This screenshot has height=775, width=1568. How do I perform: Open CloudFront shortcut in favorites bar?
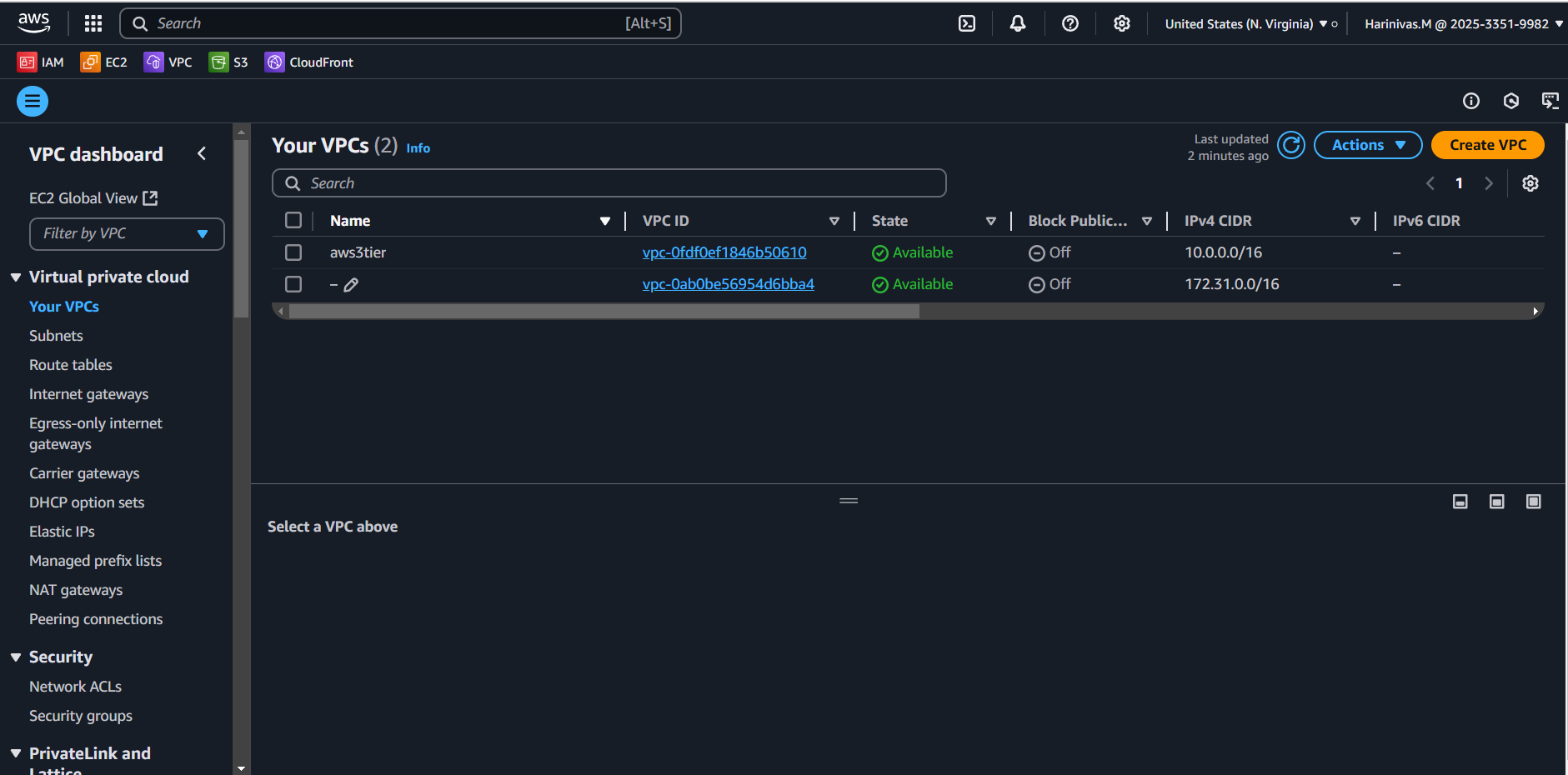click(x=309, y=62)
